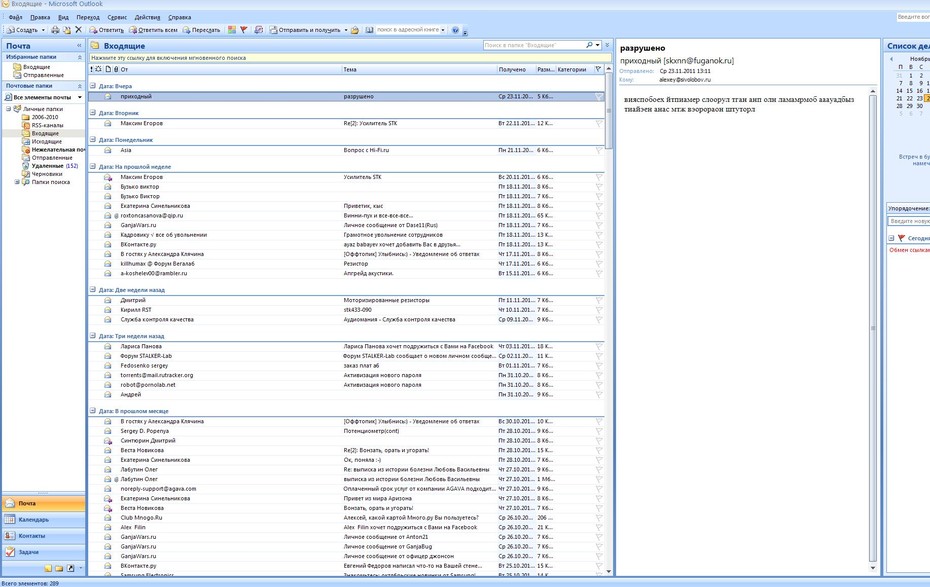Click the instant search enable link bar

tap(350, 58)
